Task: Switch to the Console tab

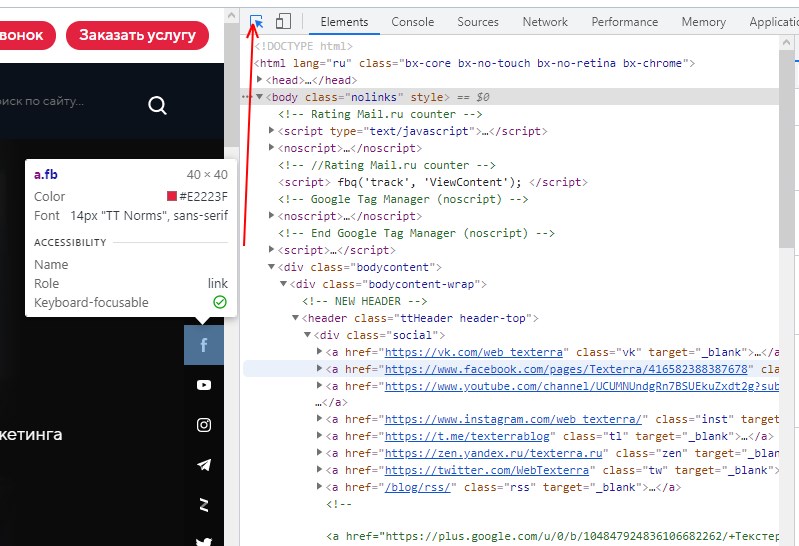Action: [412, 22]
